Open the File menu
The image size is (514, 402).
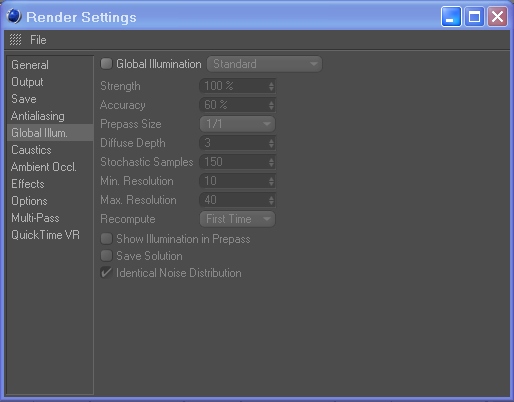(x=38, y=40)
